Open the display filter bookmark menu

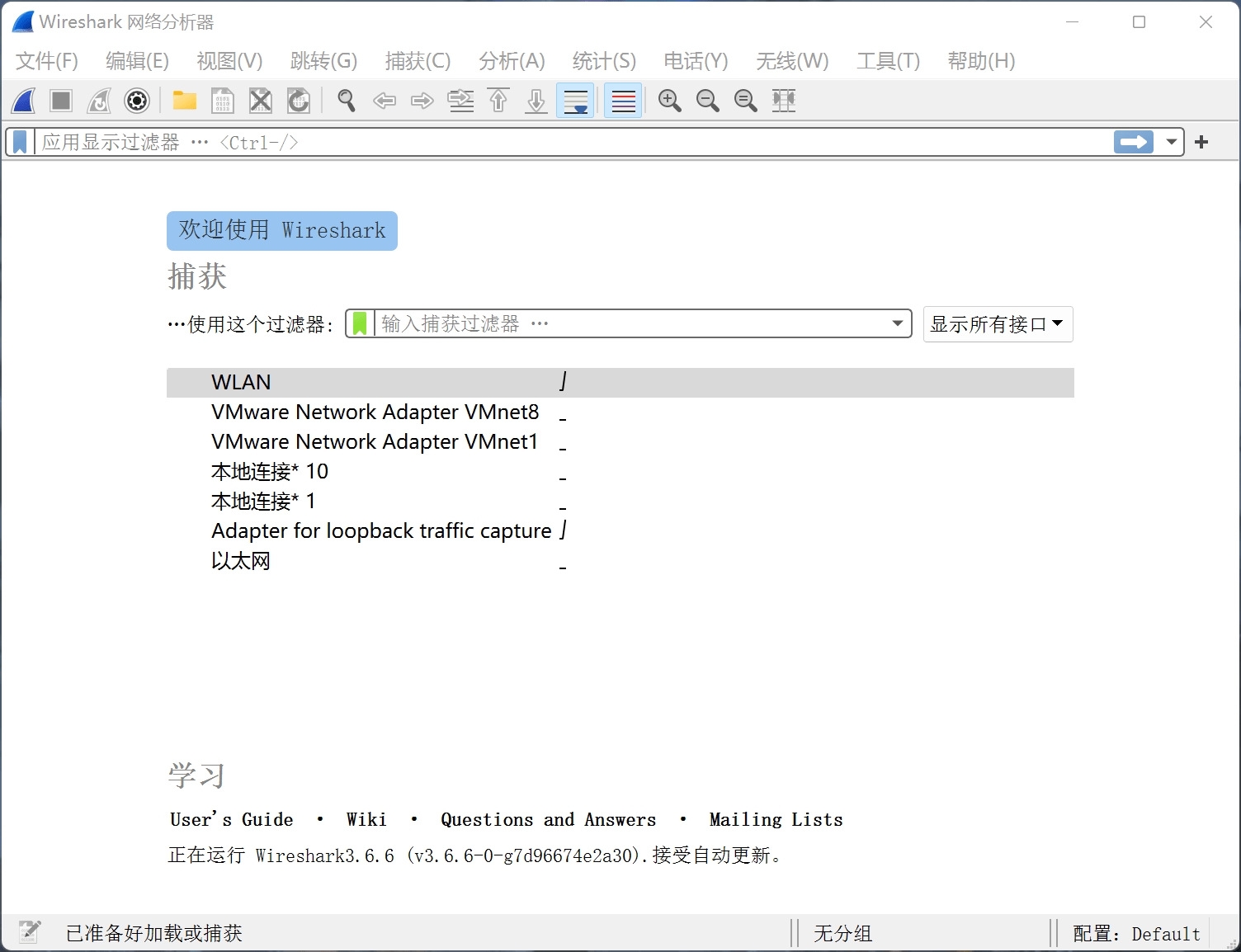point(21,142)
